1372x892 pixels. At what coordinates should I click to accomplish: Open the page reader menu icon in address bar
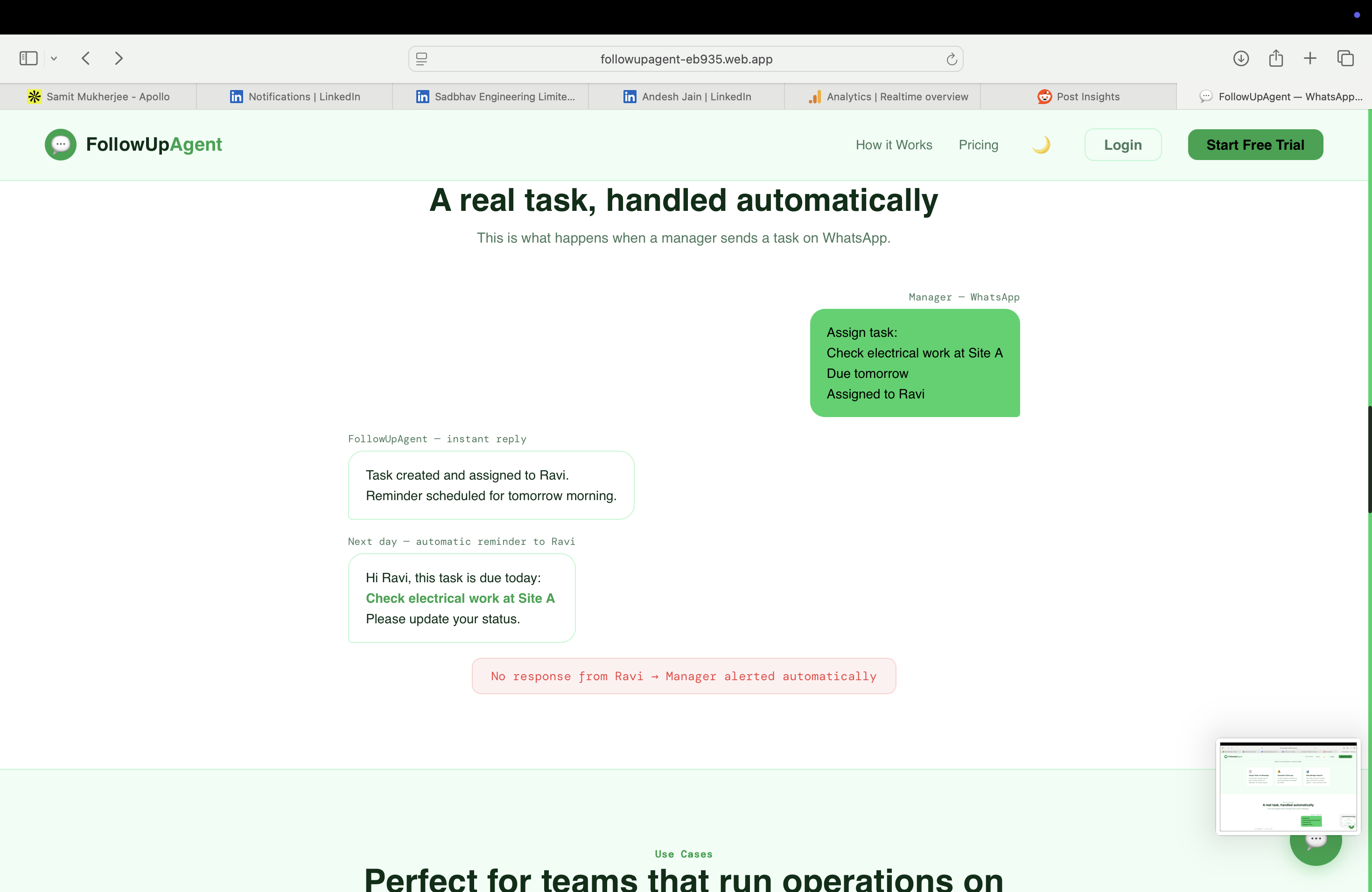click(x=421, y=59)
